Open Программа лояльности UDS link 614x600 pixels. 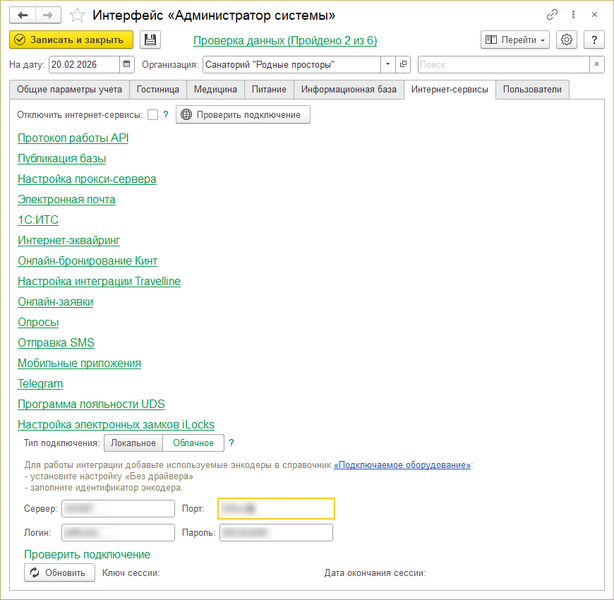(x=91, y=404)
